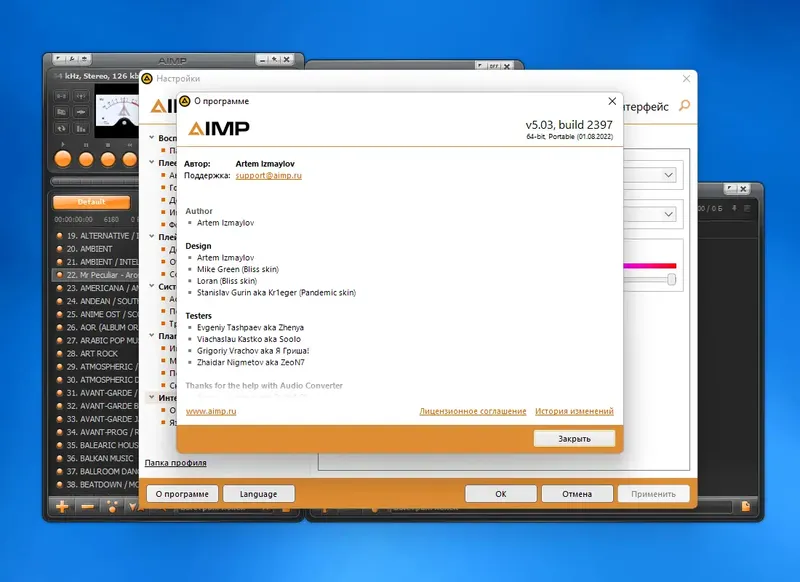Click the AIMP icon beside Настройки title
Screen dimensions: 800x582
click(147, 79)
